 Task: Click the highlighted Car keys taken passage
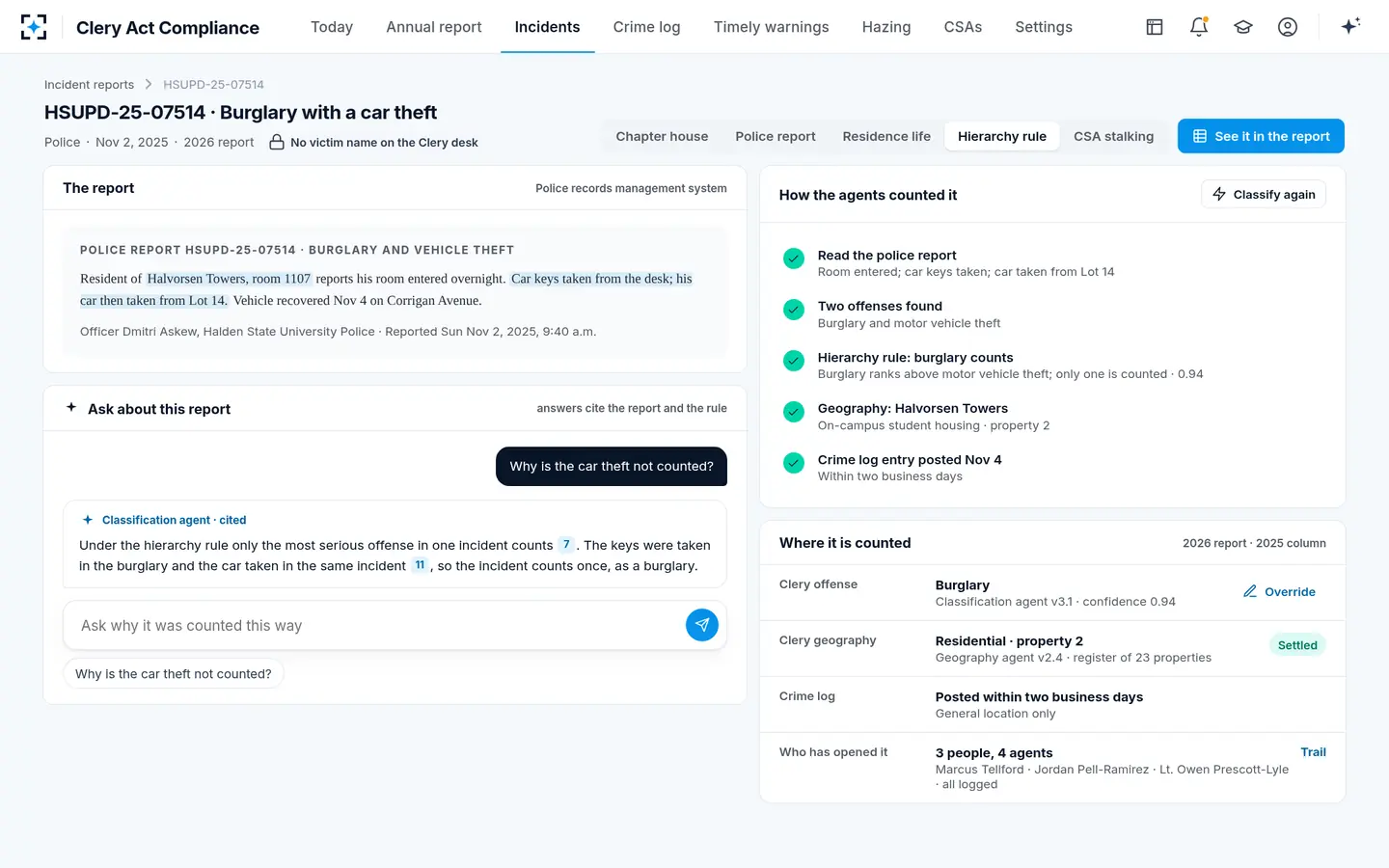pos(386,289)
